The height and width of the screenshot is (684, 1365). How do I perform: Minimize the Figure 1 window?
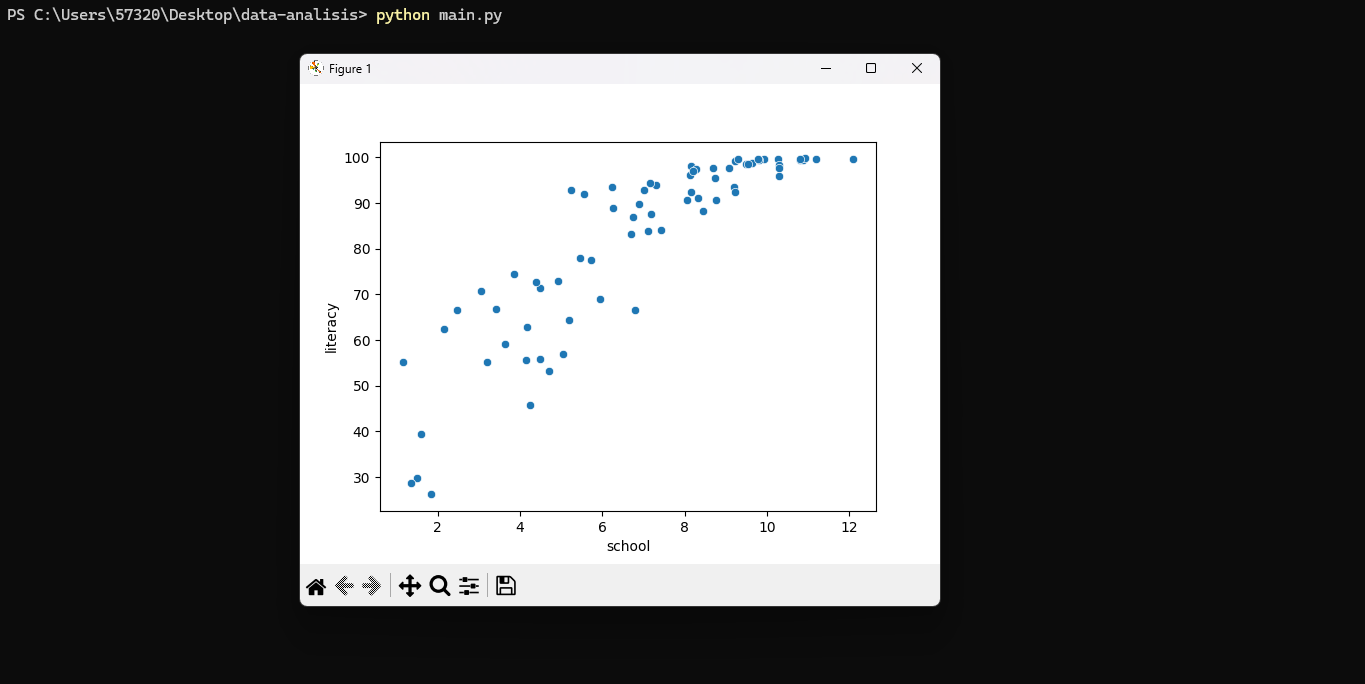826,68
